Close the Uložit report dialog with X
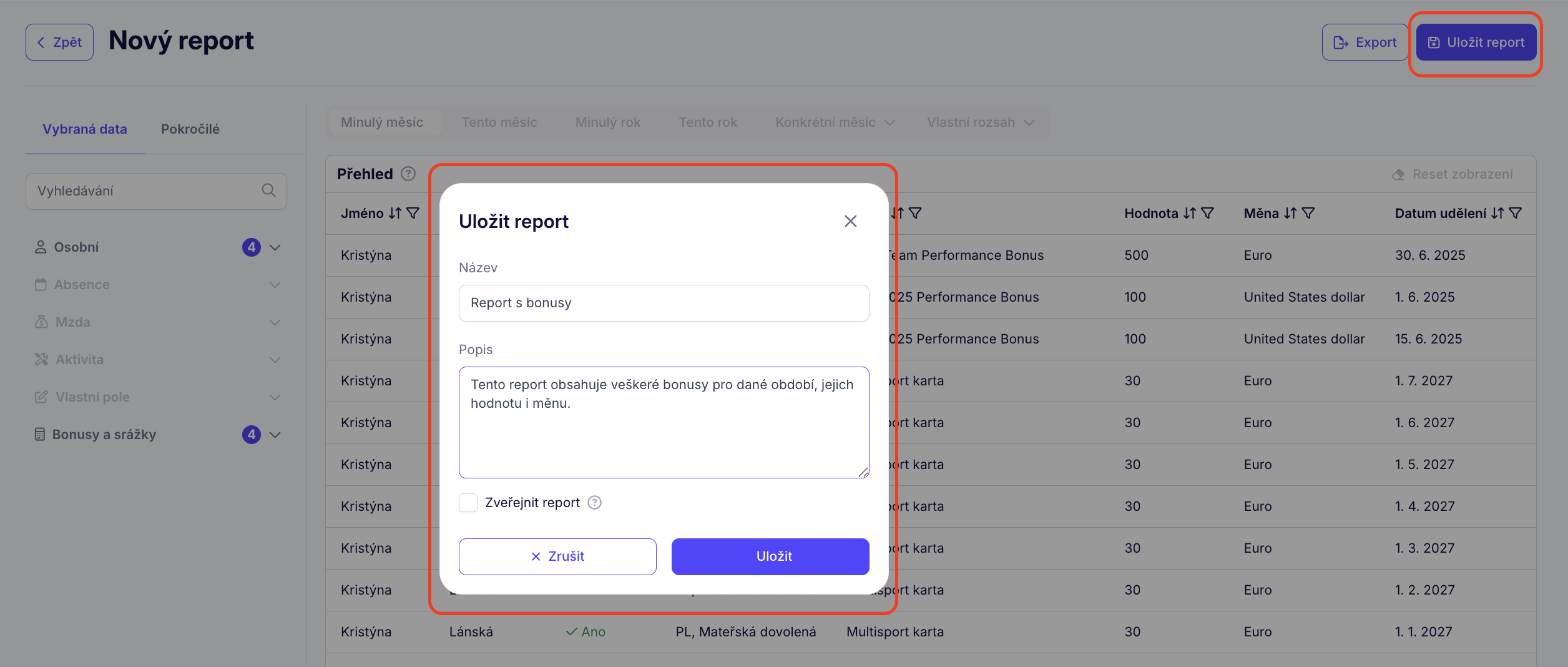The height and width of the screenshot is (667, 1568). [x=850, y=221]
